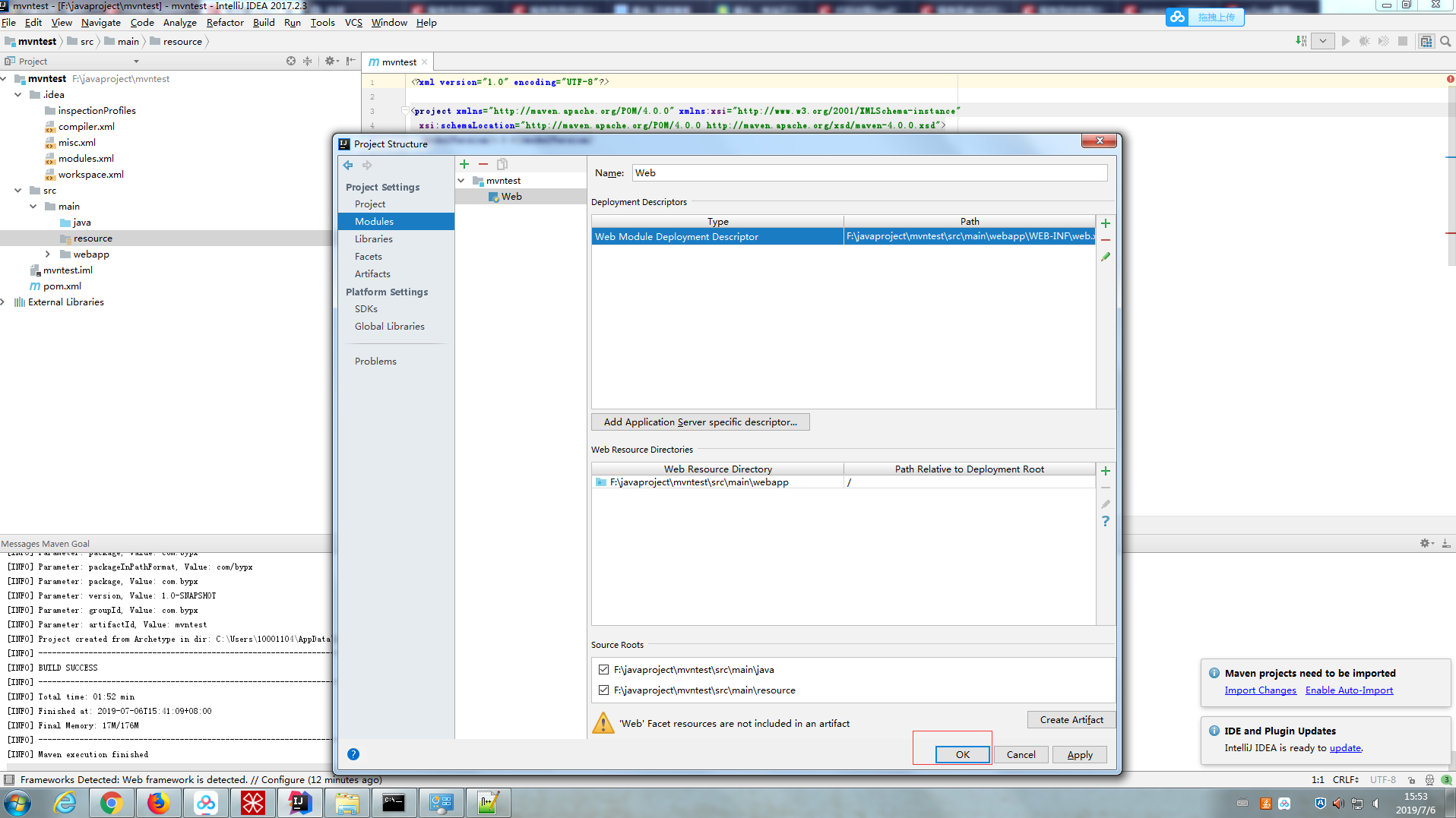Open the Refactor menu

[x=225, y=23]
